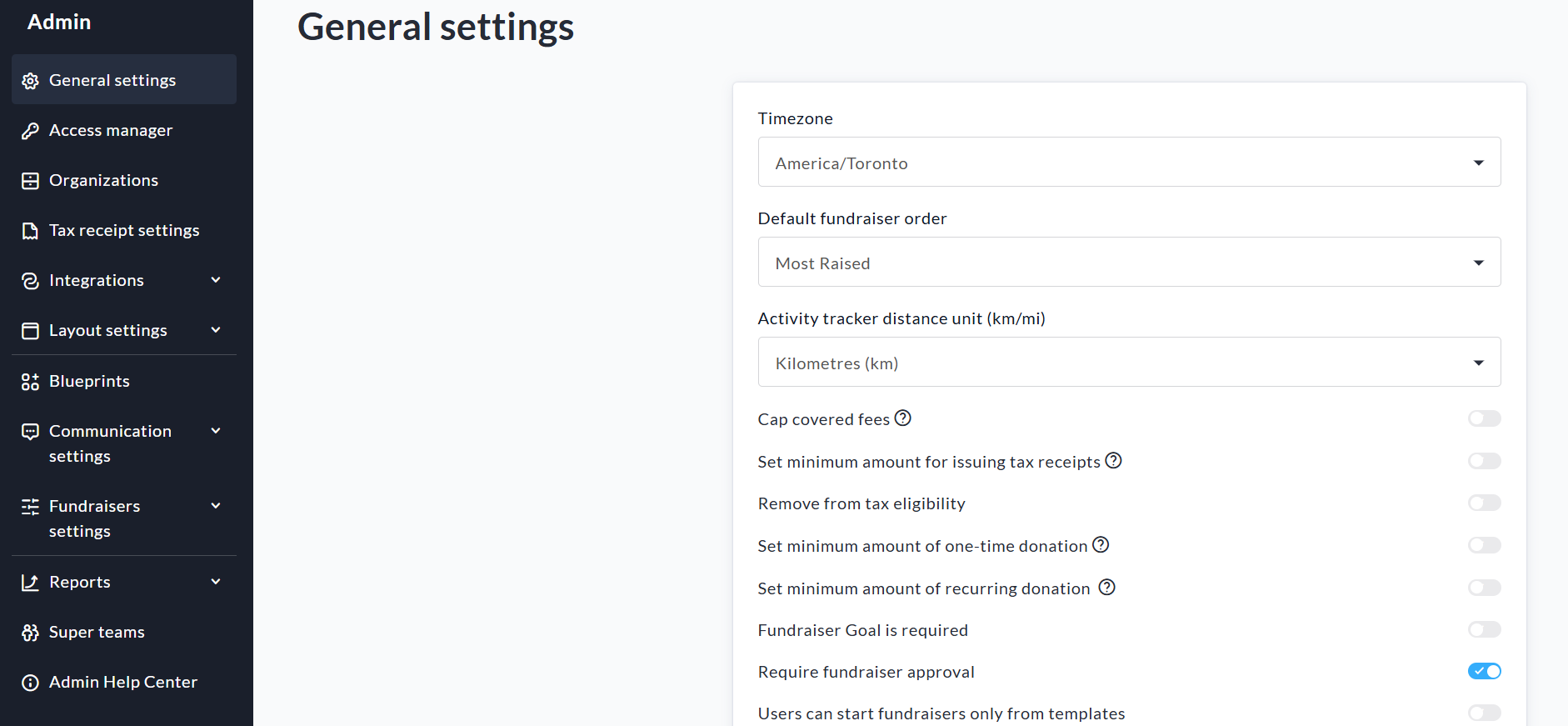Disable the Require fundraiser approval toggle
The width and height of the screenshot is (1568, 726).
(x=1484, y=671)
